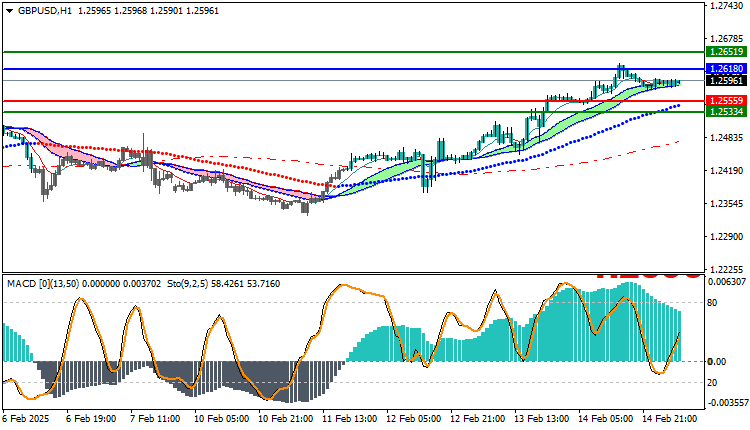The height and width of the screenshot is (430, 750).
Task: Select the 6 Feb 19:00 time label
Action: point(91,419)
